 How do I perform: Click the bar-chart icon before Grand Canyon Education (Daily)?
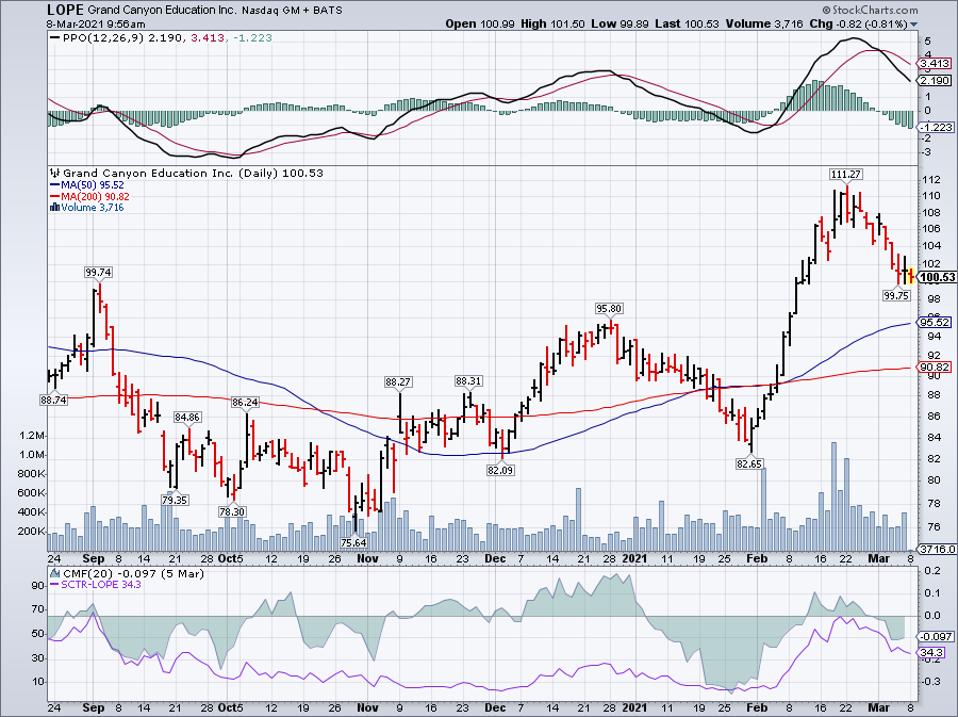coord(55,173)
